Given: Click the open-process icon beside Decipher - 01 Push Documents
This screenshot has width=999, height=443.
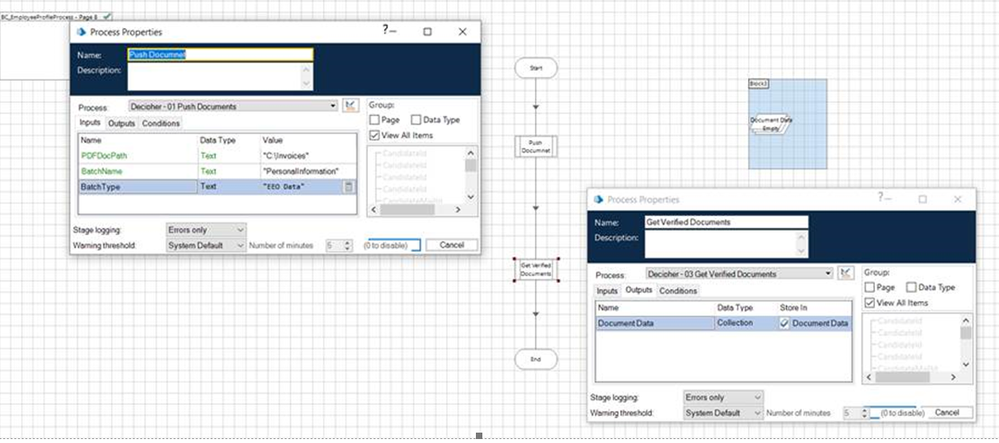Looking at the screenshot, I should 350,105.
